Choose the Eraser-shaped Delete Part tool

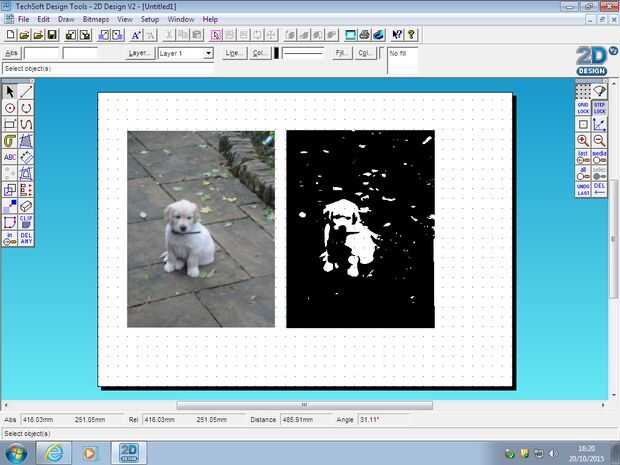coord(26,206)
